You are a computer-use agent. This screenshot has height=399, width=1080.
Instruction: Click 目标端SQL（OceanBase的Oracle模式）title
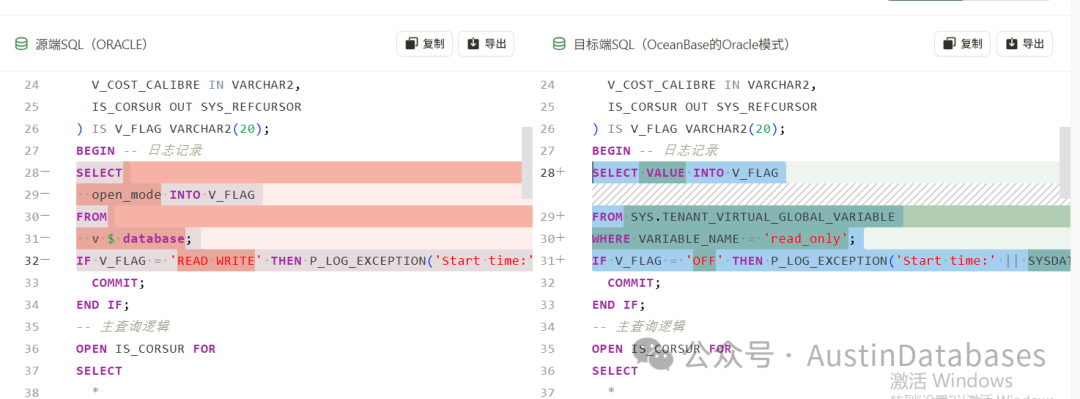pos(682,44)
